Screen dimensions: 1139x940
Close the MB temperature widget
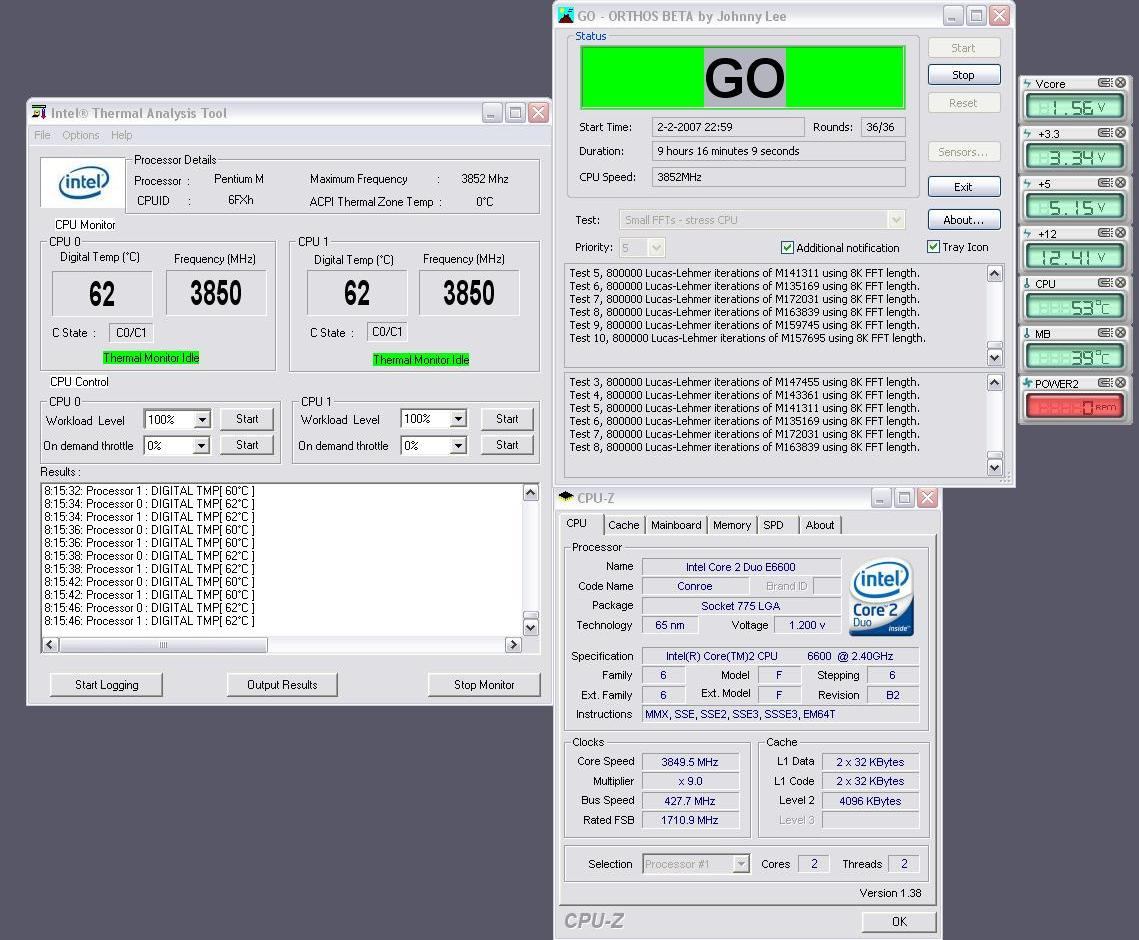tap(1121, 333)
